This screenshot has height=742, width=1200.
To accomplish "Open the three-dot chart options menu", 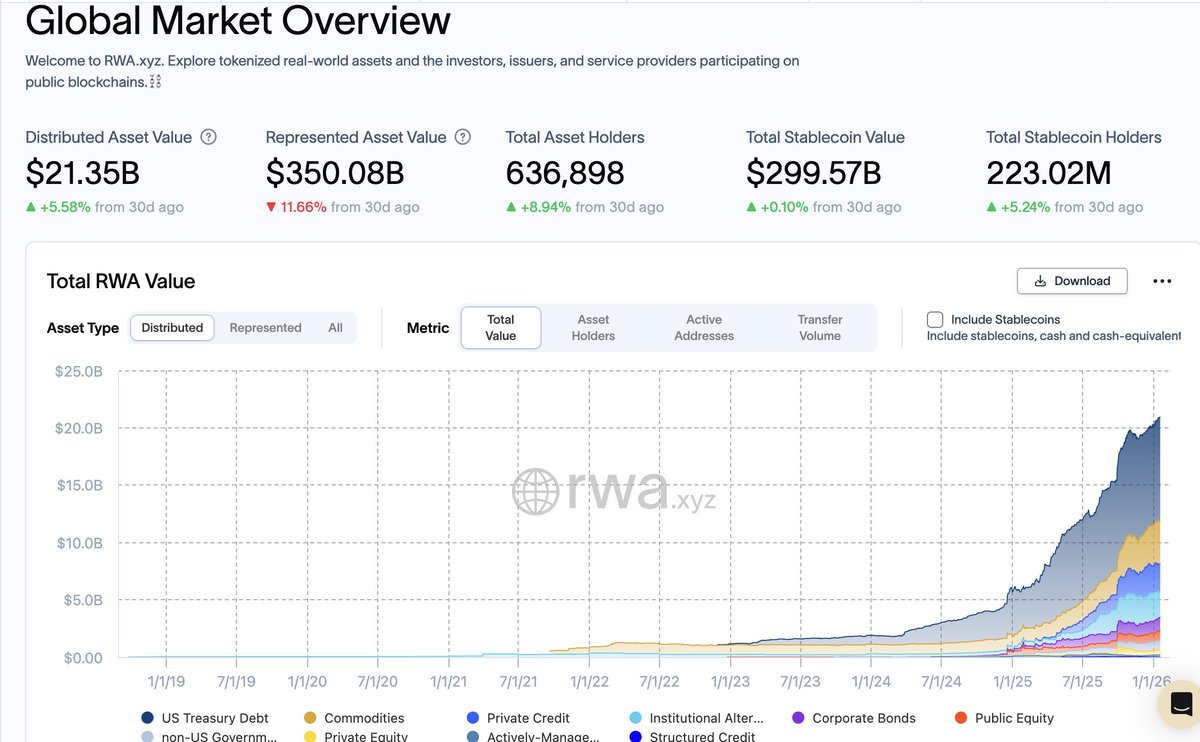I will (1162, 281).
